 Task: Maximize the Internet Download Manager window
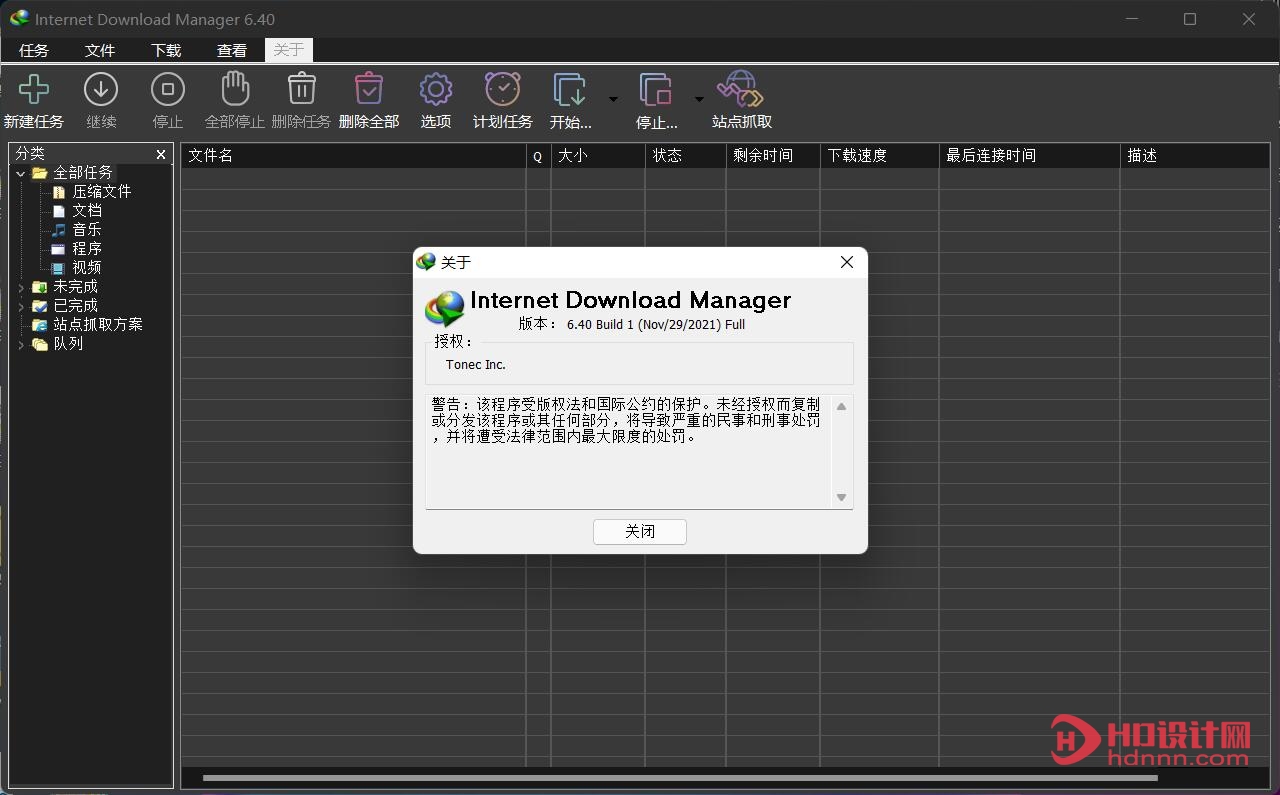1190,19
